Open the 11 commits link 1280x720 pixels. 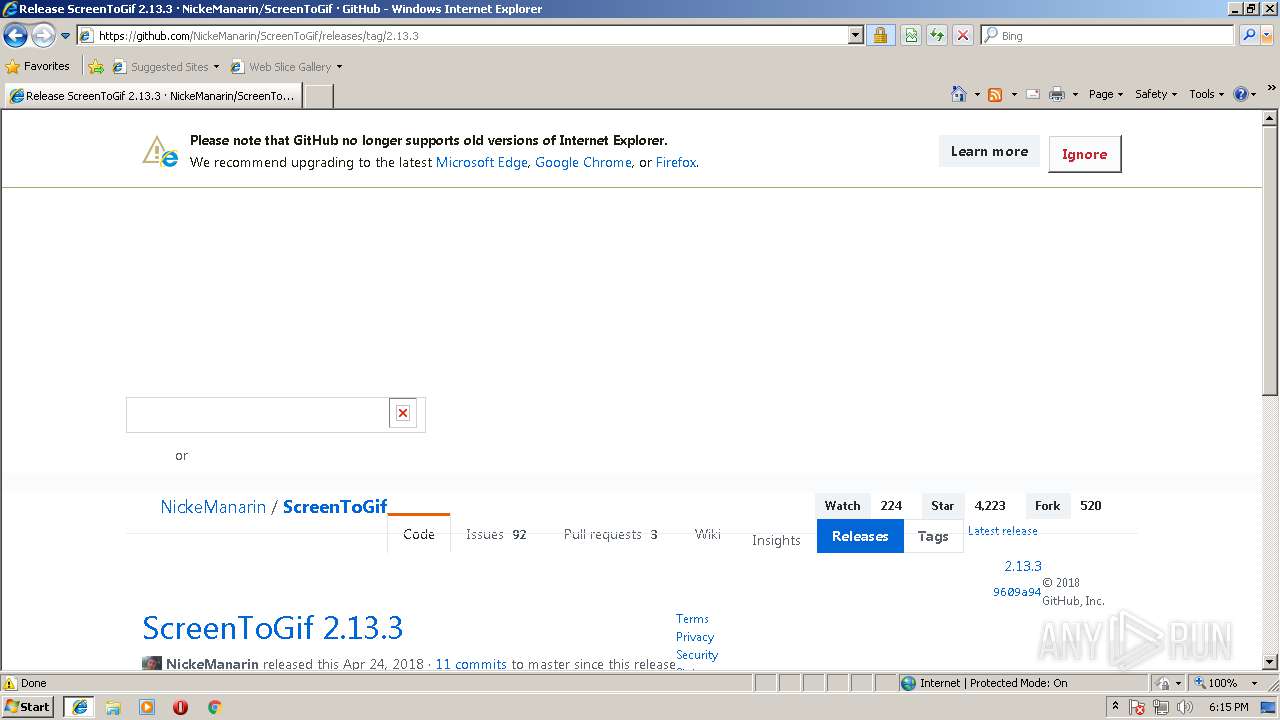pos(471,664)
